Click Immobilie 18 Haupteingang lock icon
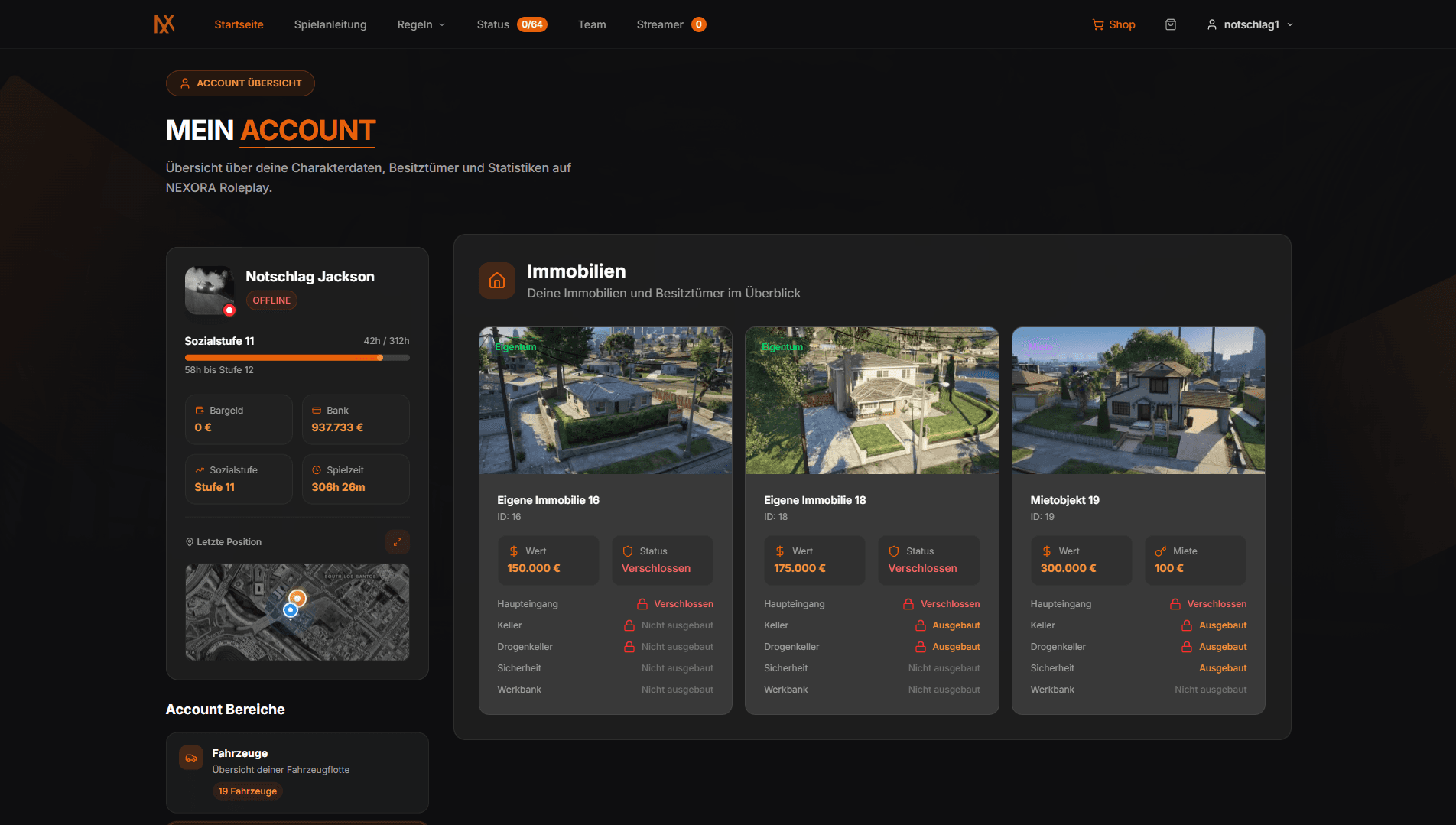1456x825 pixels. point(908,604)
